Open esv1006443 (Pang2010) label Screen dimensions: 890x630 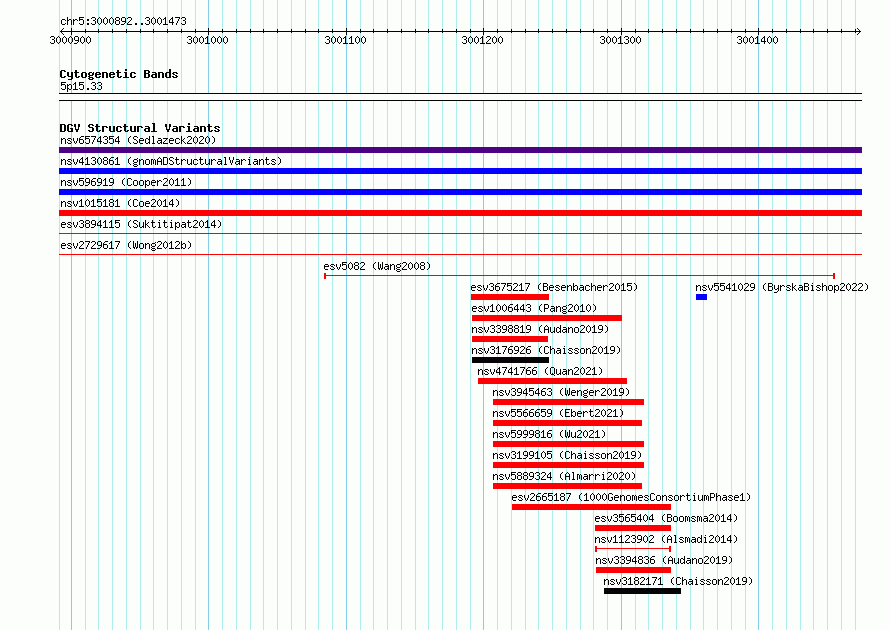pos(534,308)
